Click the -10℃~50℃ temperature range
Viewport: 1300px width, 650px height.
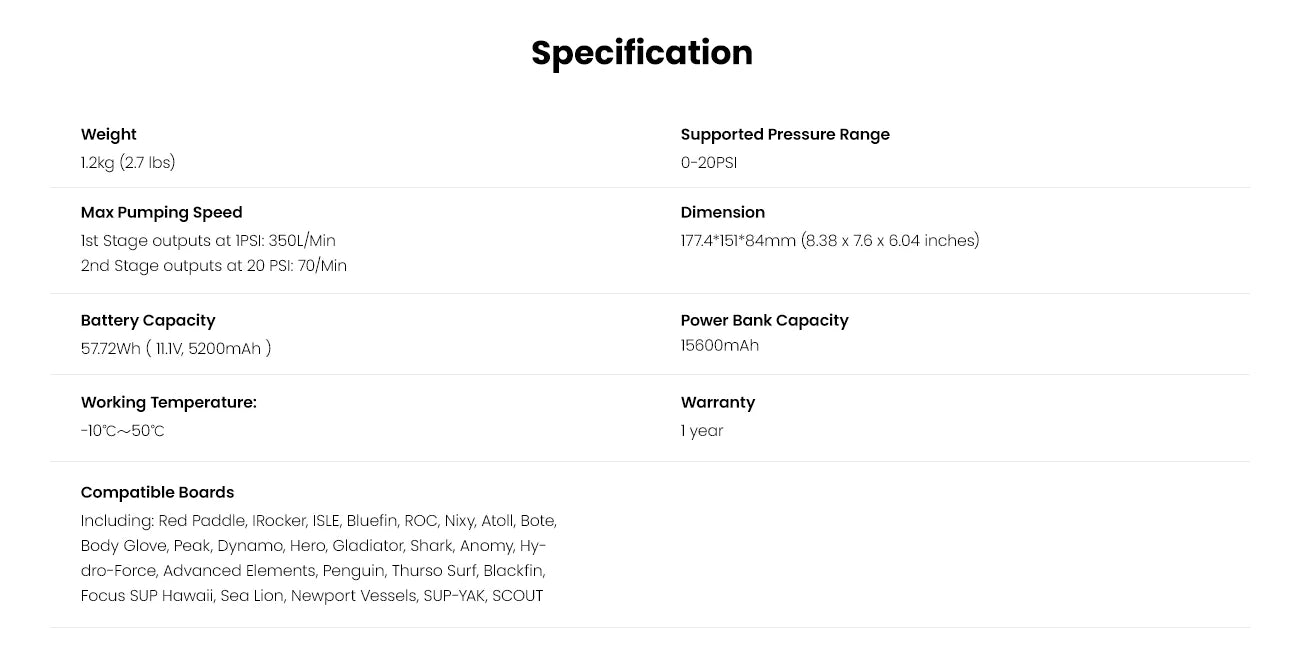coord(122,431)
